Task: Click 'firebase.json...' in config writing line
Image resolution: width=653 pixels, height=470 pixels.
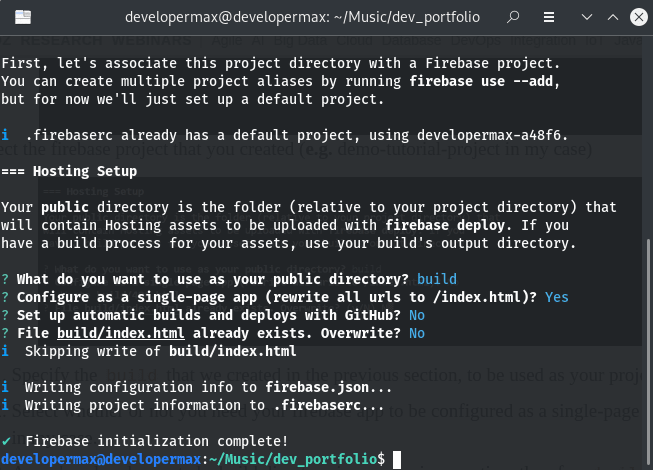Action: tap(329, 387)
